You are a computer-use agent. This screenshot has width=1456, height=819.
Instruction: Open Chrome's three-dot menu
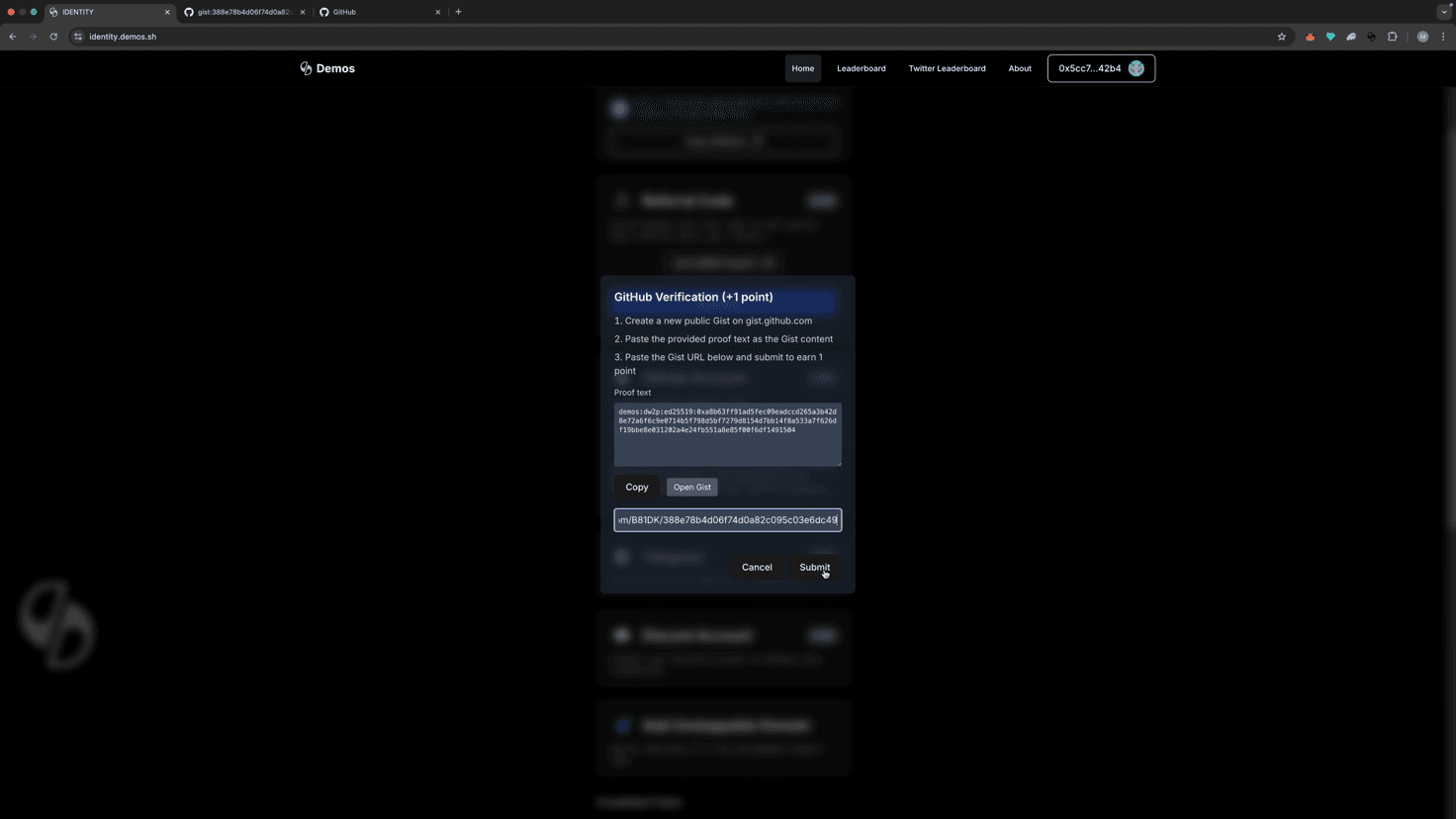1444,37
